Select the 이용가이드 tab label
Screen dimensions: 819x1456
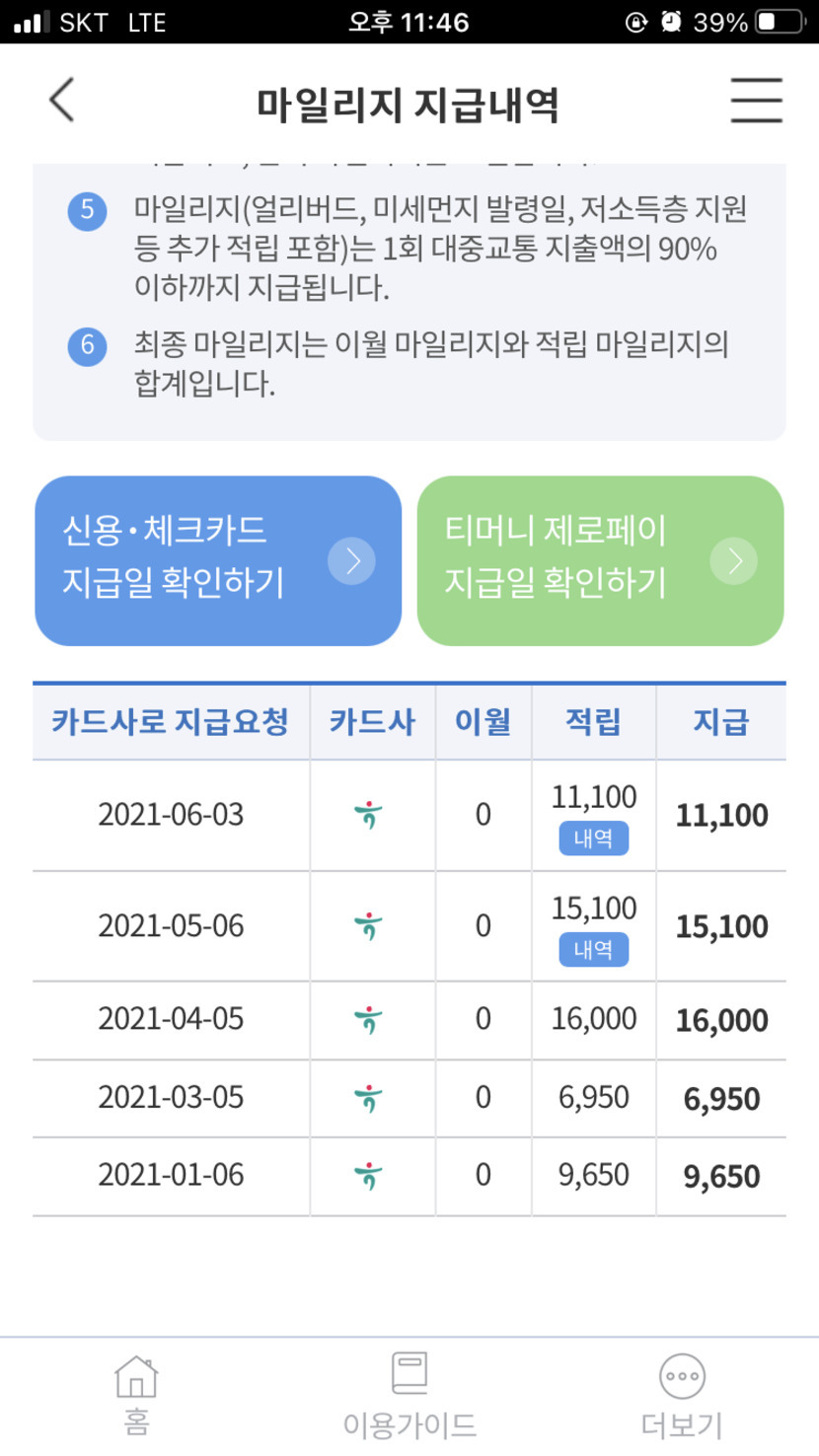409,1425
